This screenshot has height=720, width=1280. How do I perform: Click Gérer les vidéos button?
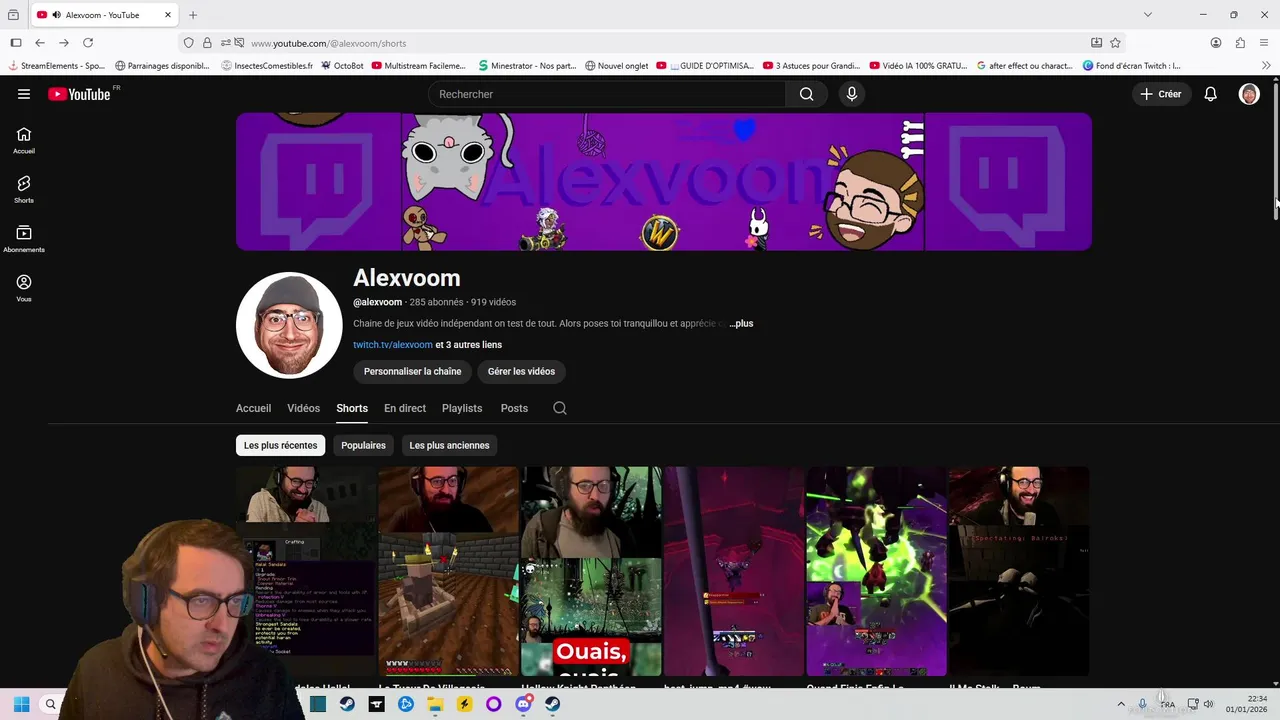[x=521, y=371]
